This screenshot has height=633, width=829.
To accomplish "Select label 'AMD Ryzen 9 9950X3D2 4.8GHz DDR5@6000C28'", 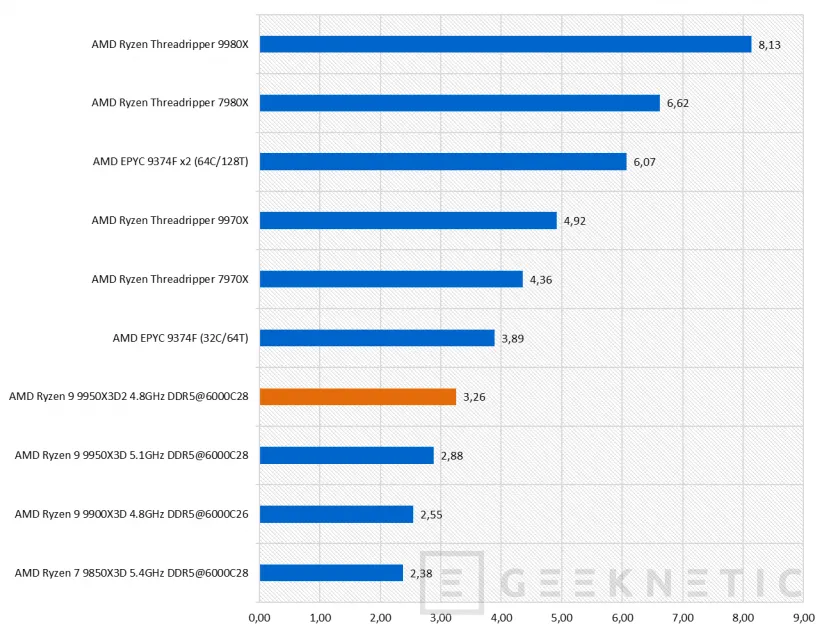I will (128, 396).
